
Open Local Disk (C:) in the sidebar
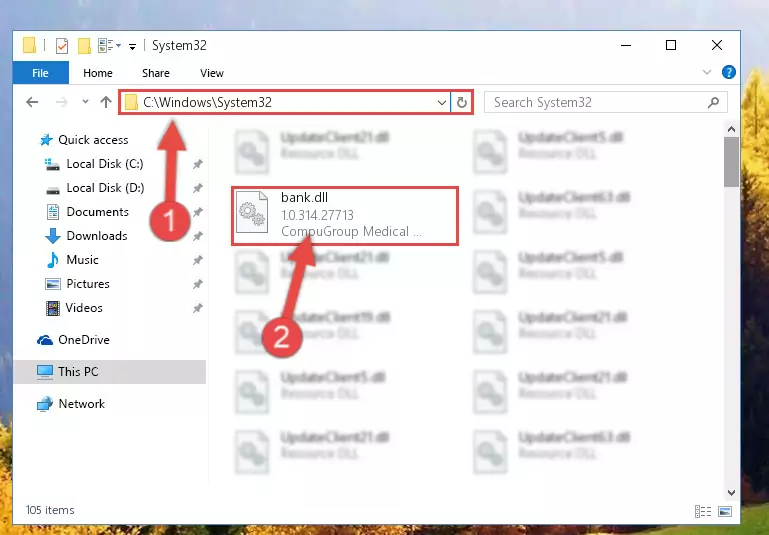coord(104,164)
